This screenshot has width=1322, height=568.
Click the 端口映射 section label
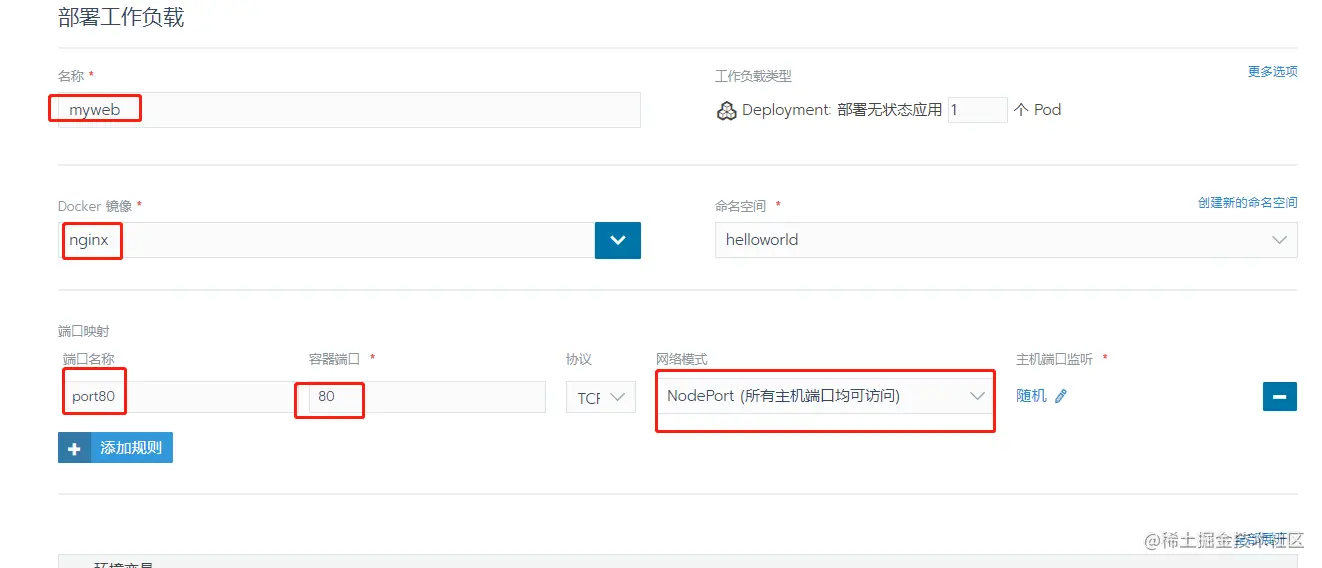point(84,331)
